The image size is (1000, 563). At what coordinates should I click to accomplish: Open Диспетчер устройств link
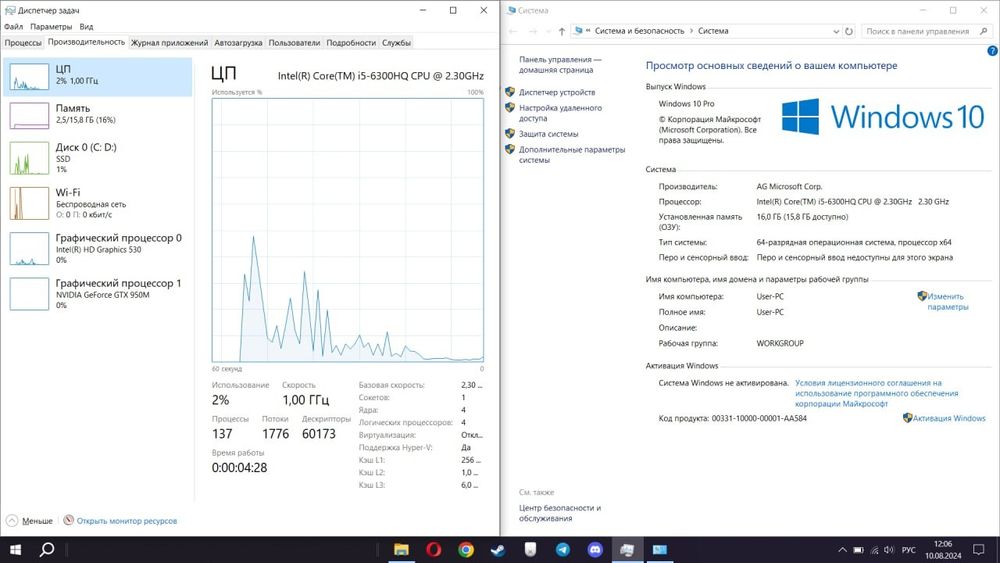click(557, 92)
